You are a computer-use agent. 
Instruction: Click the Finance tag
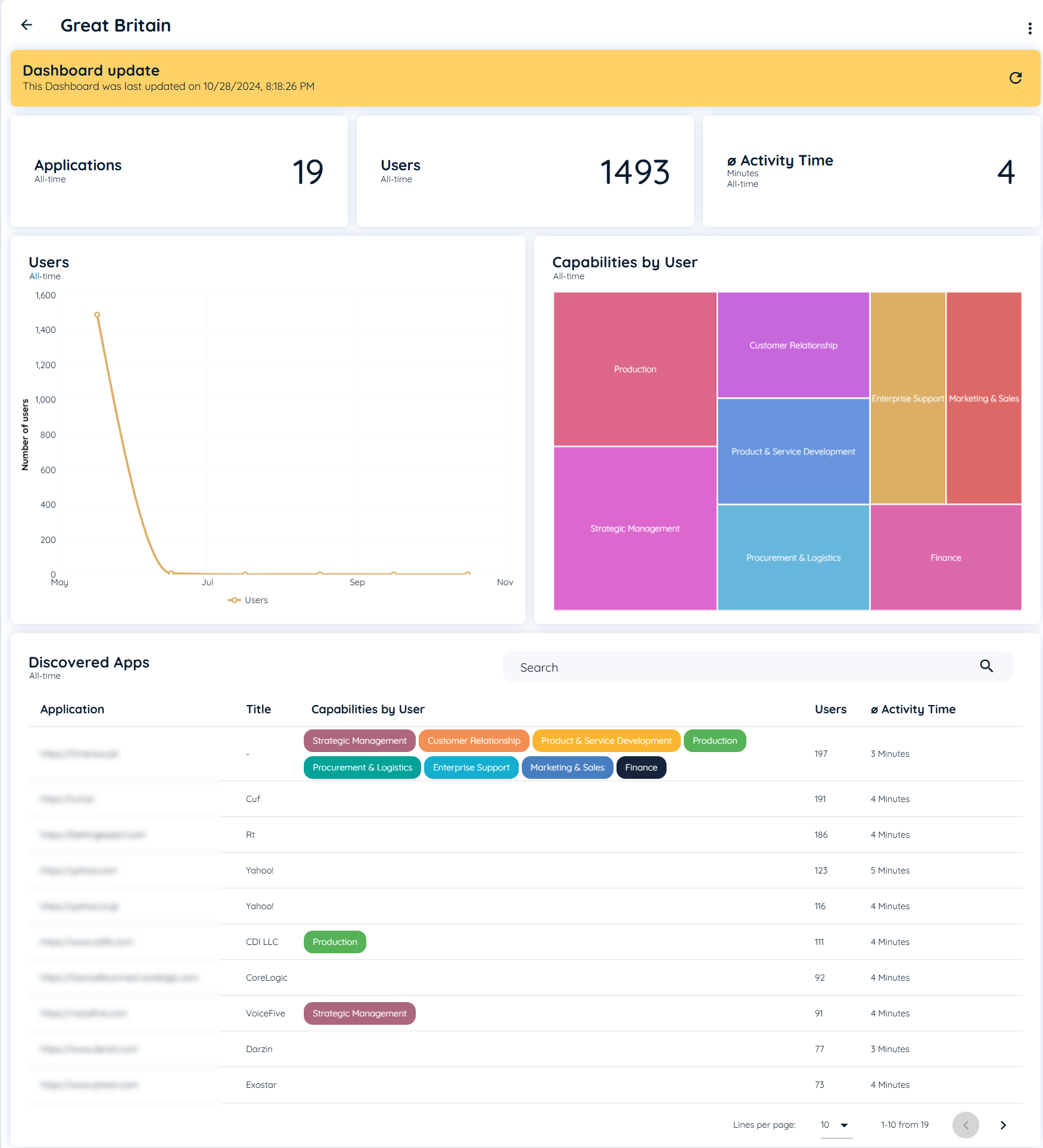click(641, 768)
